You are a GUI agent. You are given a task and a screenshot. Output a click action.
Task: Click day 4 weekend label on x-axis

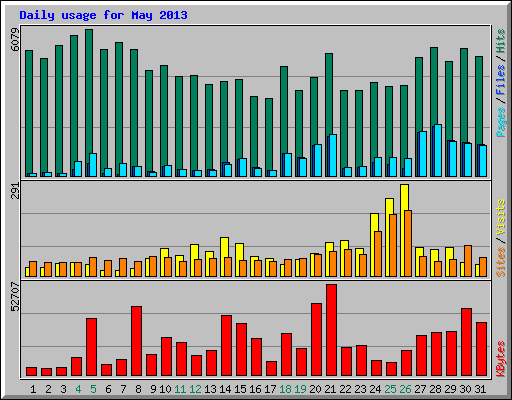[78, 389]
